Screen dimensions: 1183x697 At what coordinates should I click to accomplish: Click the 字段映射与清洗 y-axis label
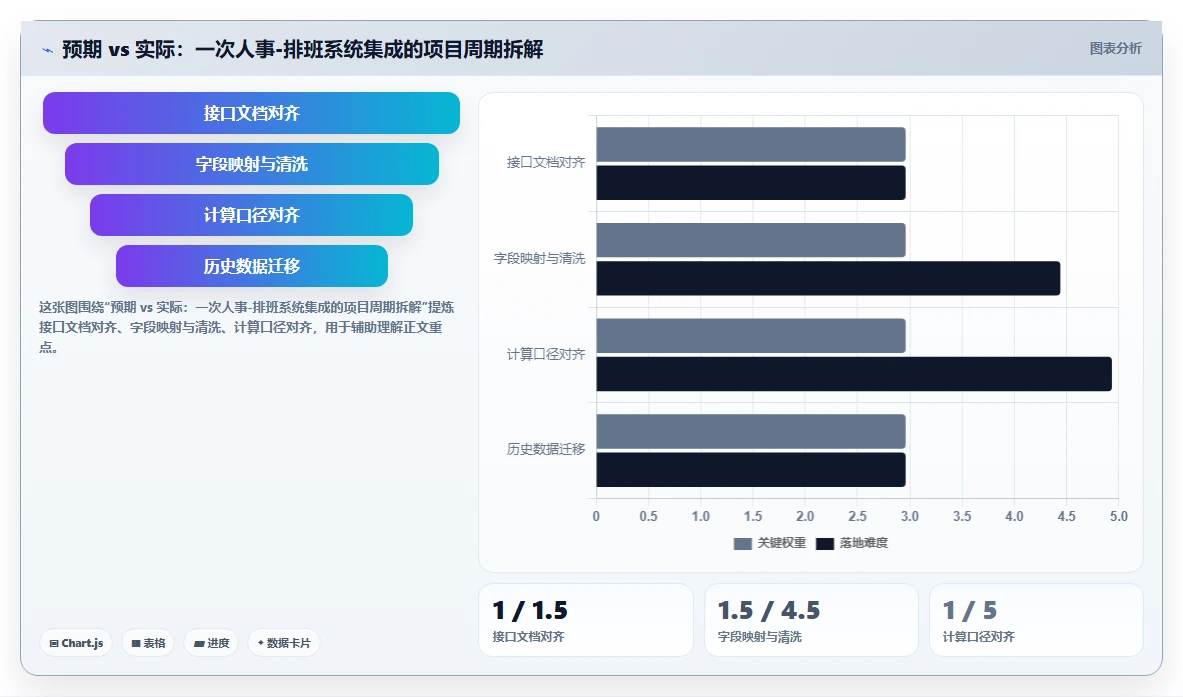(539, 258)
